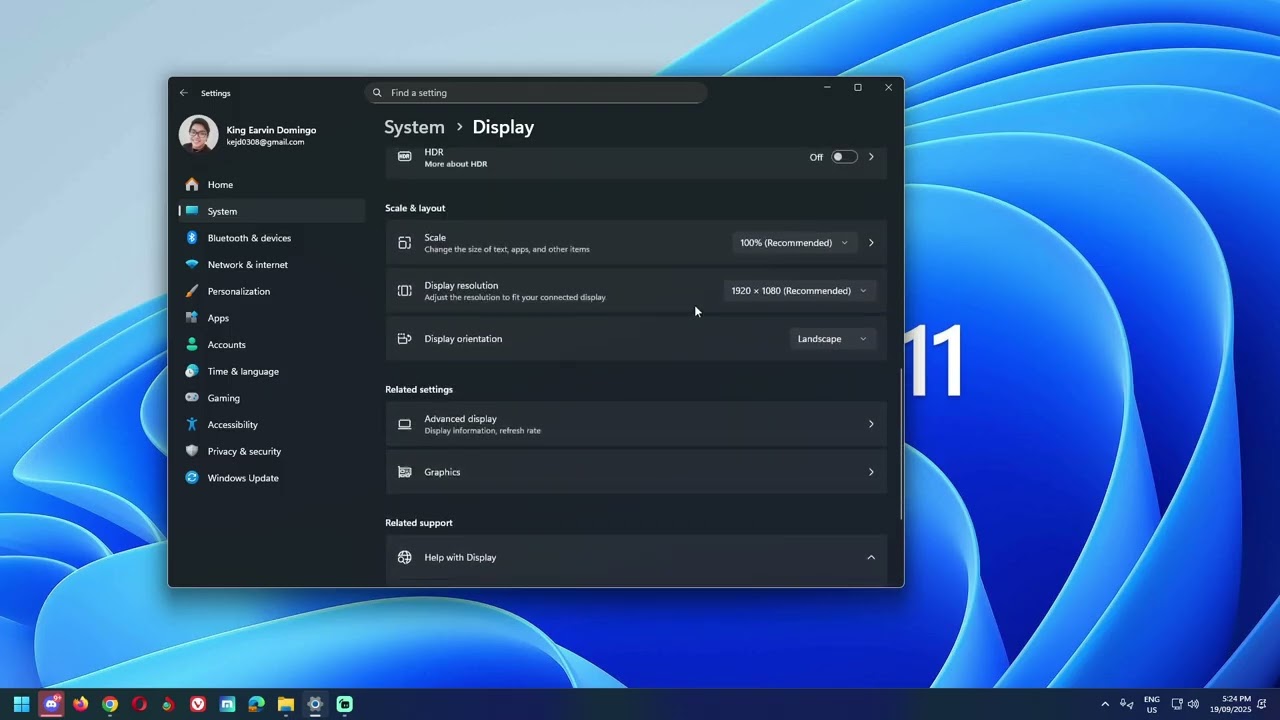This screenshot has width=1280, height=720.
Task: Click the Settings back arrow
Action: click(x=183, y=93)
